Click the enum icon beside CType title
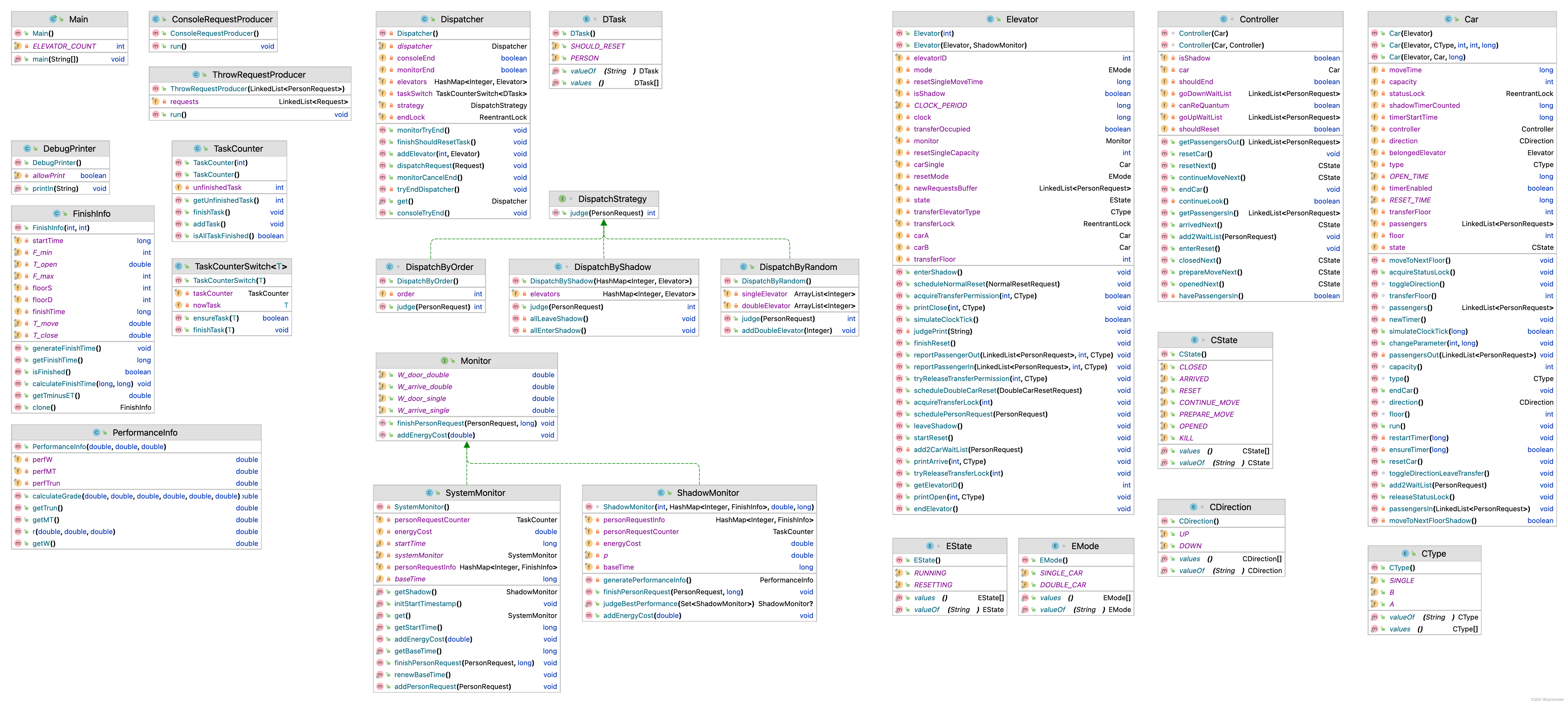The width and height of the screenshot is (1568, 704). pos(1405,553)
